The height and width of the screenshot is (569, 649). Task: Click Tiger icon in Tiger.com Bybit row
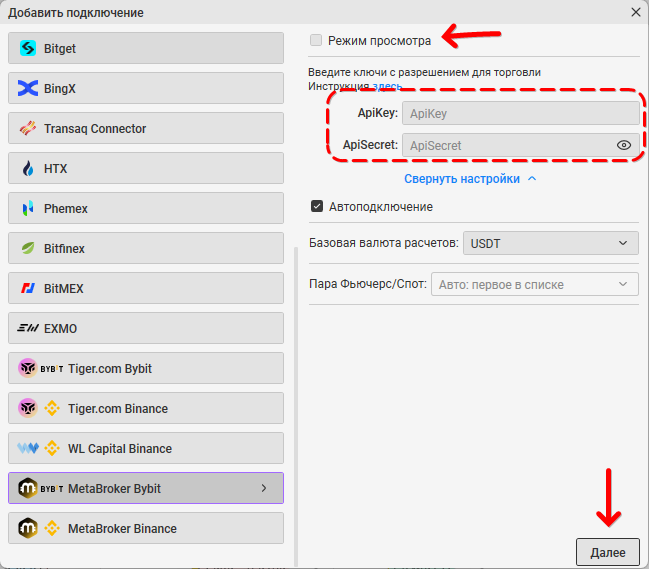(28, 368)
